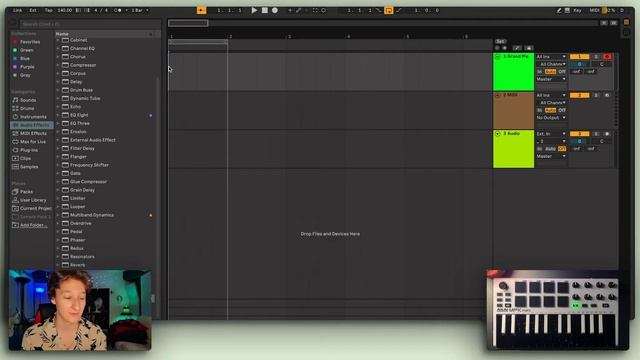Screen dimensions: 640x360
Task: Open Audio track Ext. In dropdown
Action: pyautogui.click(x=551, y=134)
